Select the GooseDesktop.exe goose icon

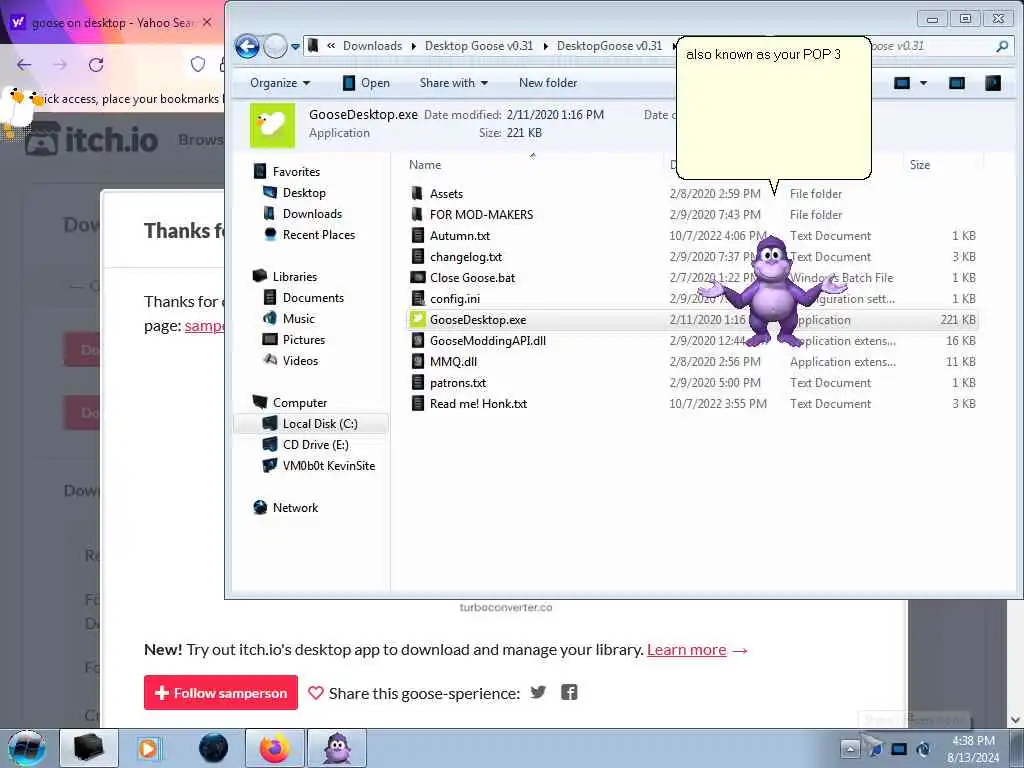417,319
